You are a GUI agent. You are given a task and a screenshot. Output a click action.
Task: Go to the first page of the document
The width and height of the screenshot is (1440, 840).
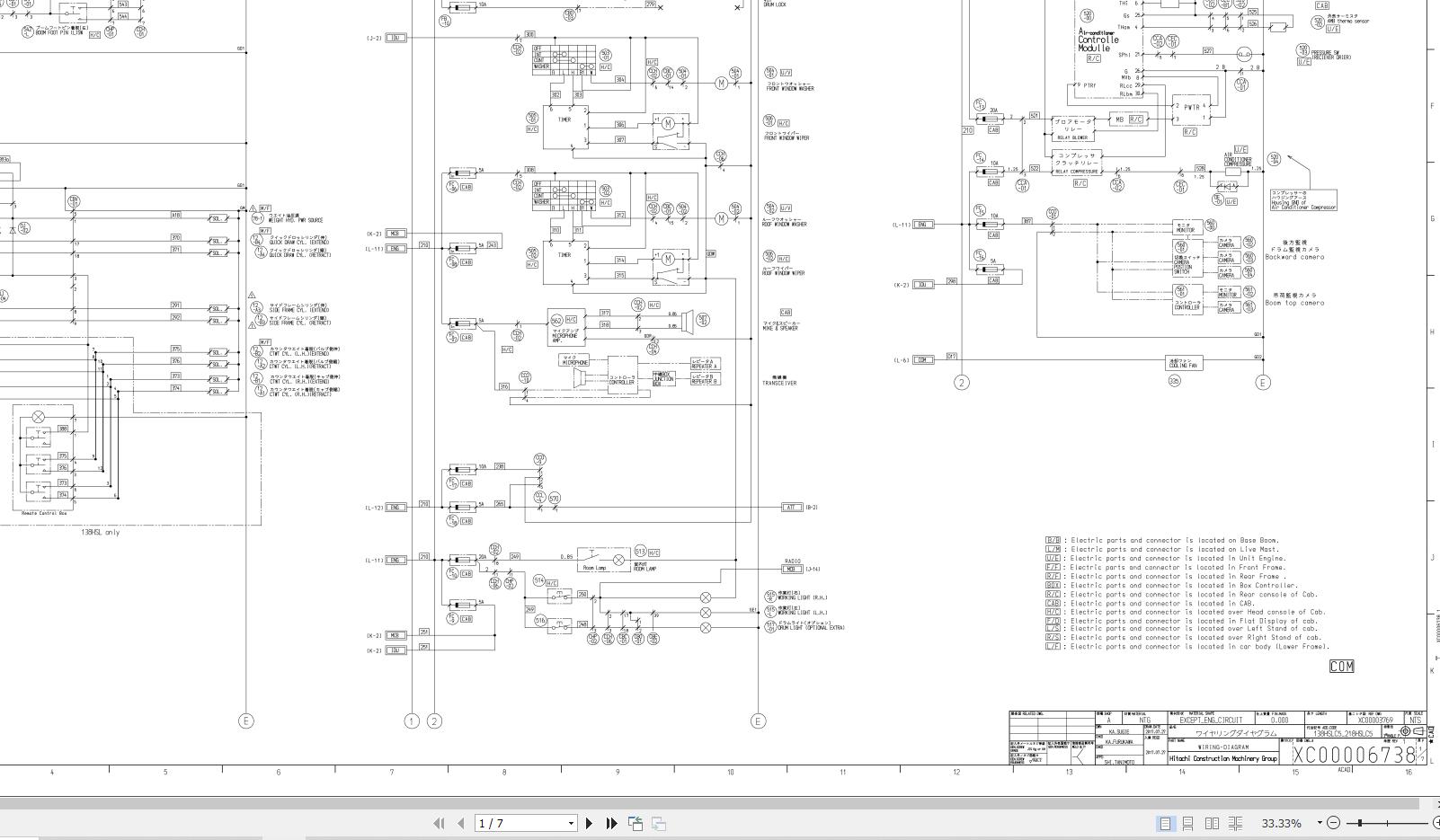(x=439, y=822)
